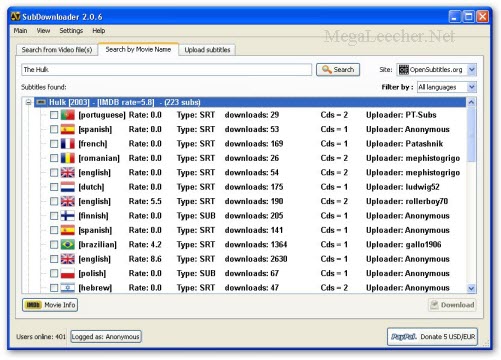Click the Search button
The image size is (501, 360).
point(338,70)
